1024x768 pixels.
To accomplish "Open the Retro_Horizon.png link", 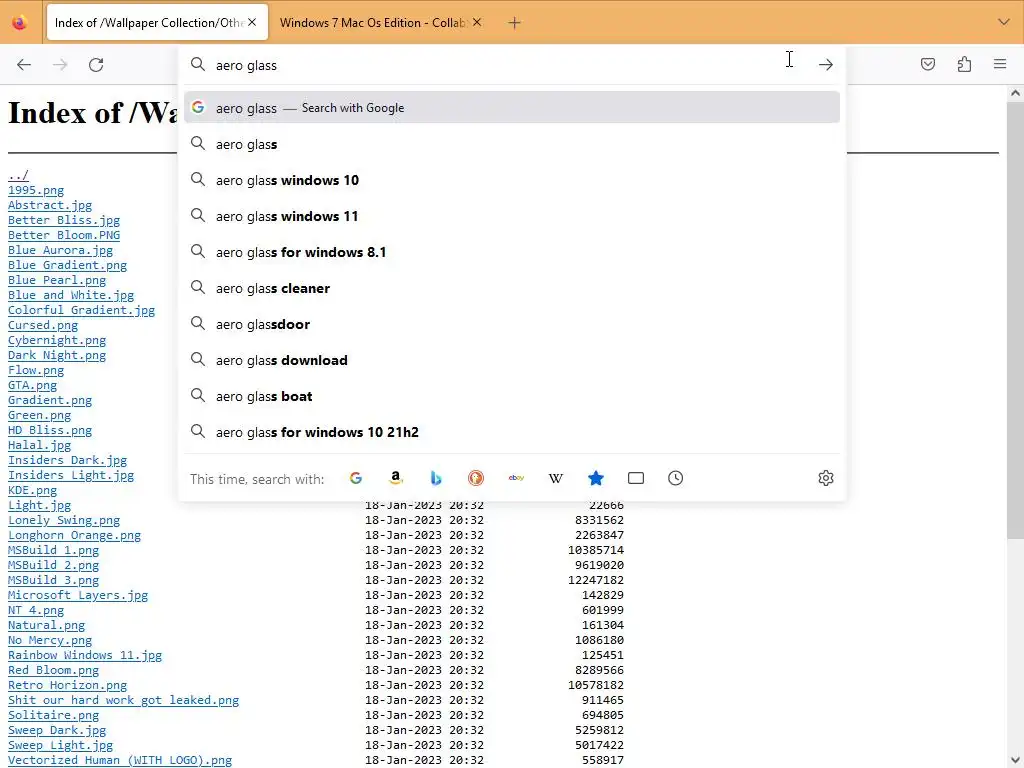I will (67, 685).
